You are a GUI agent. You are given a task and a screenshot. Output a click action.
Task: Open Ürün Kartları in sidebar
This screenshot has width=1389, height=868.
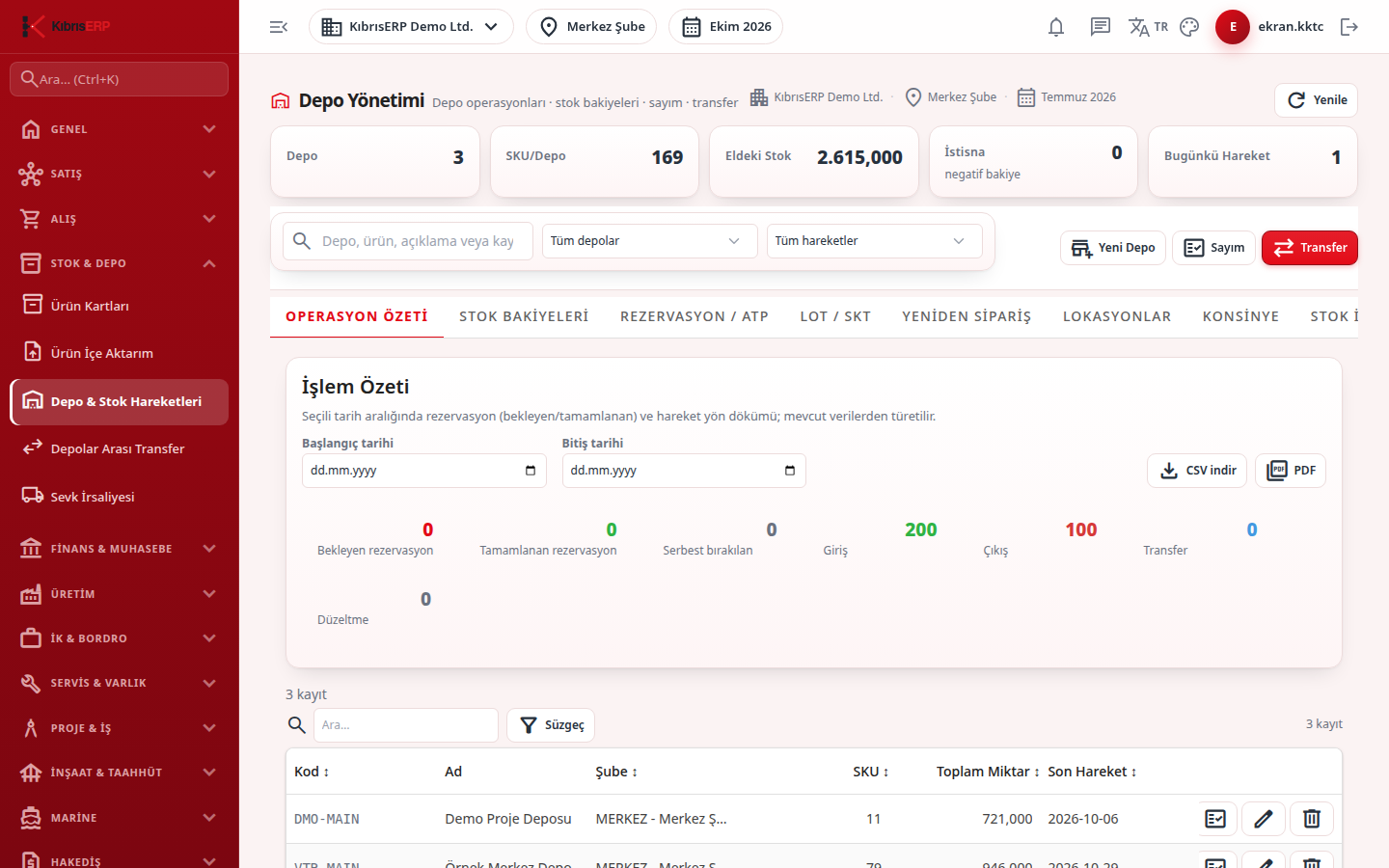pyautogui.click(x=120, y=306)
